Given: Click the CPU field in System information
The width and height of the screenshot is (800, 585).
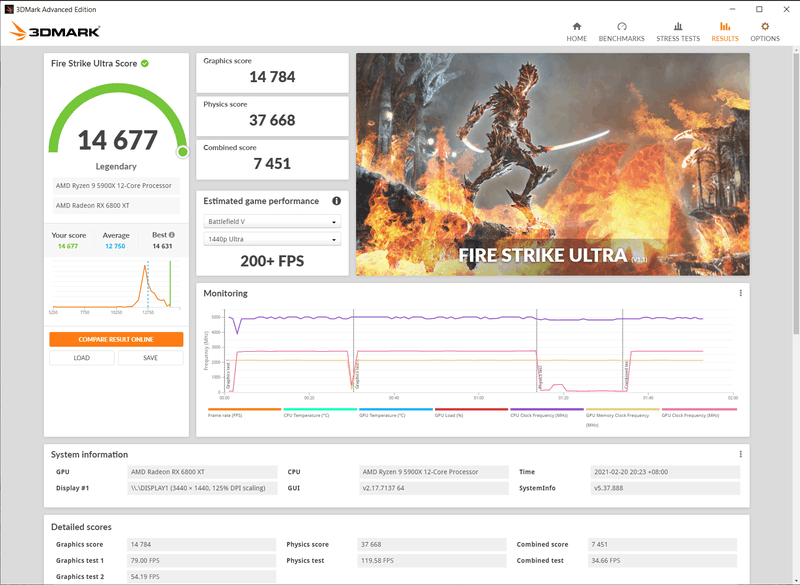Looking at the screenshot, I should pyautogui.click(x=434, y=472).
